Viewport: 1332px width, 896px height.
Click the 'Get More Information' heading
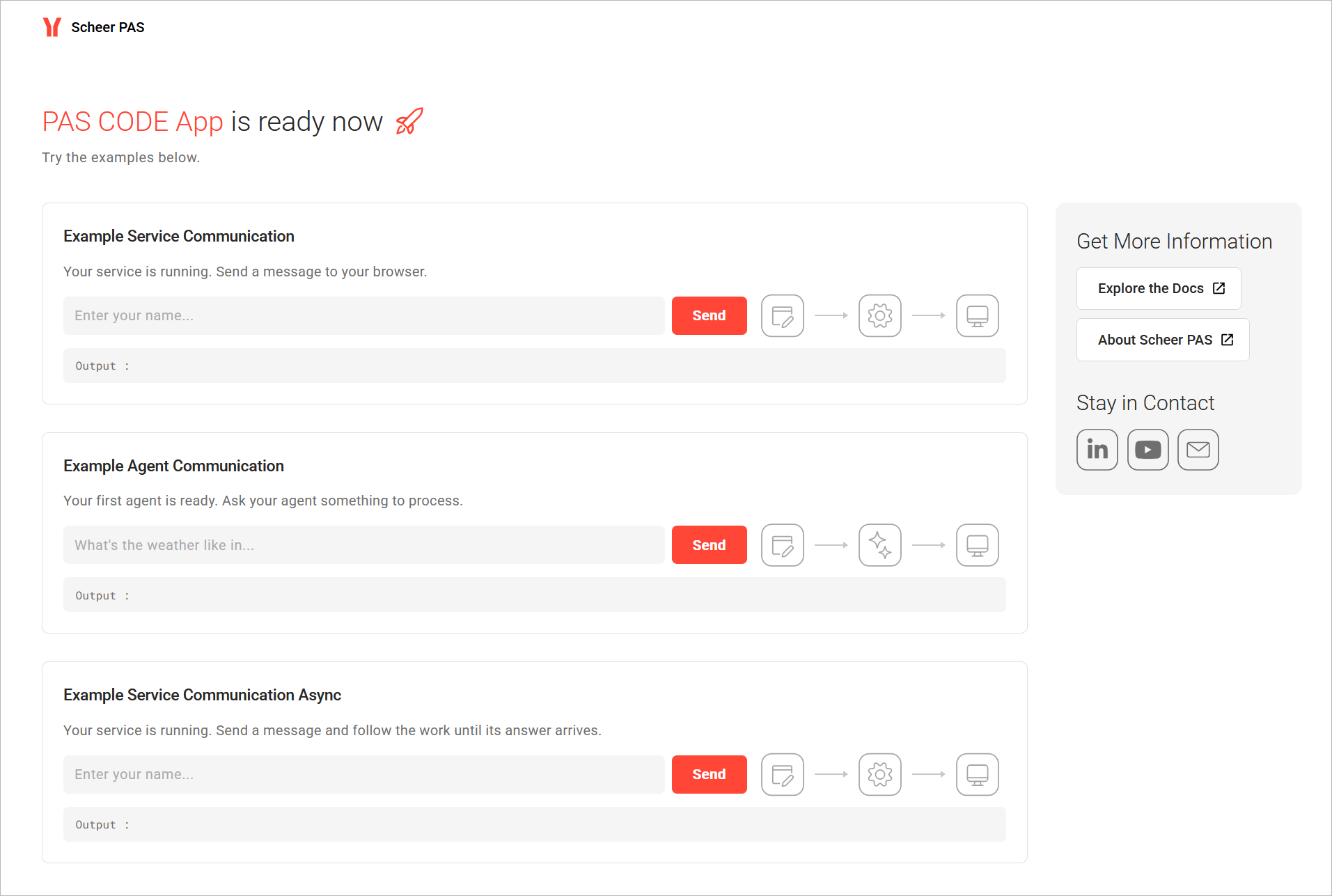tap(1174, 241)
